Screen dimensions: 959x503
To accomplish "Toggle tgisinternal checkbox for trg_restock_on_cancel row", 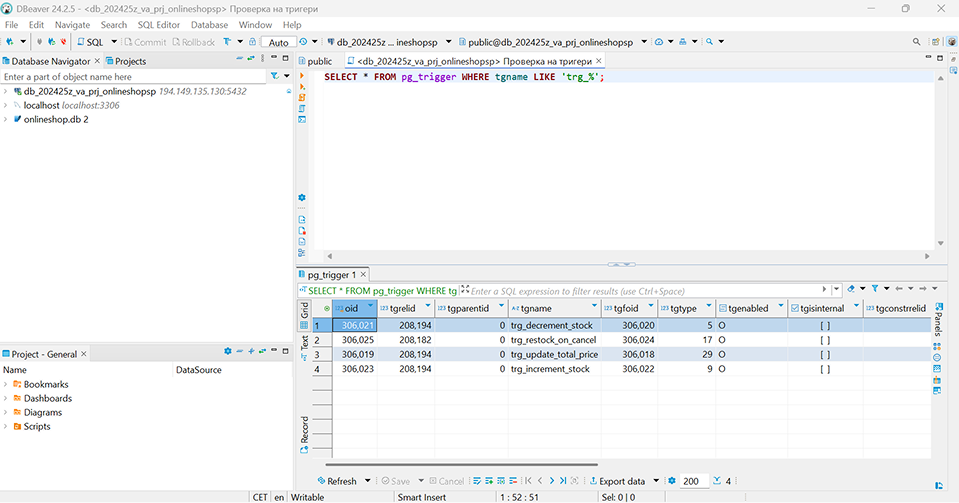I will coord(824,340).
